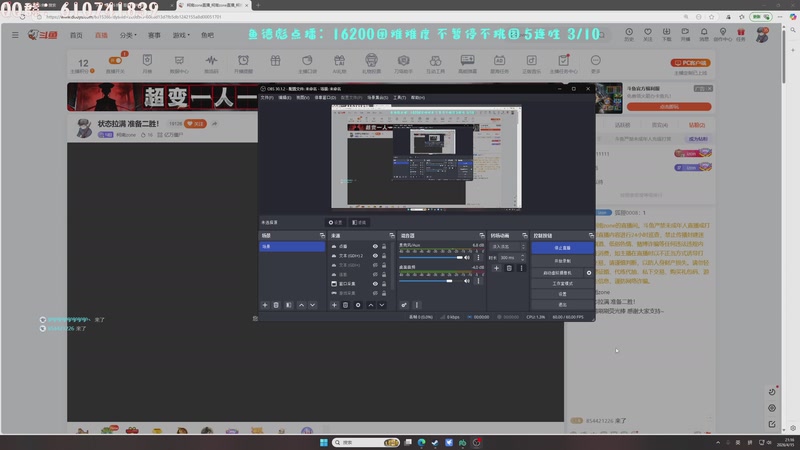The image size is (800, 450).
Task: Click orange PC客户端 button on Douyu
Action: (690, 63)
